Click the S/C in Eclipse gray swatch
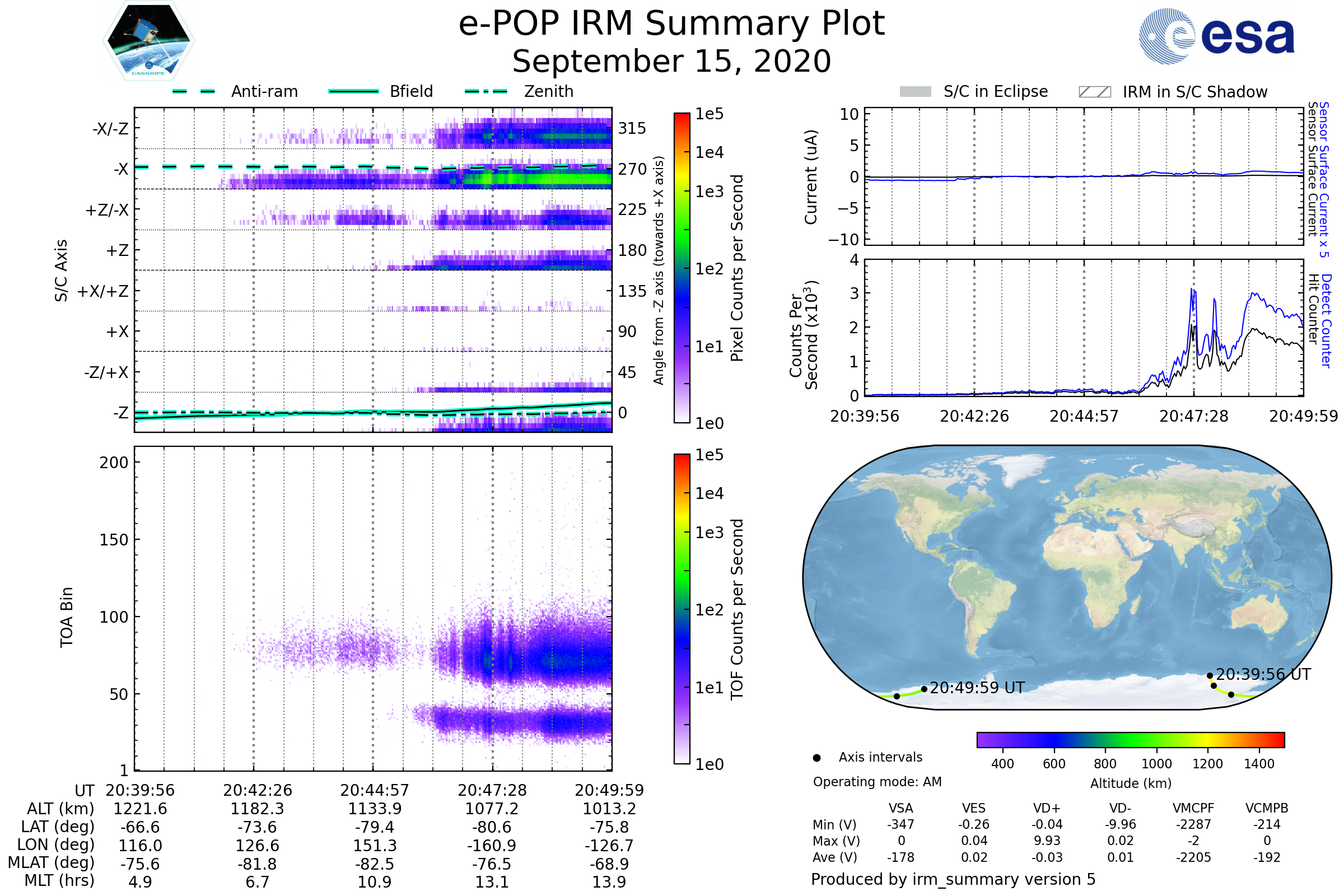Screen dimensions: 1344x896 coord(915,92)
